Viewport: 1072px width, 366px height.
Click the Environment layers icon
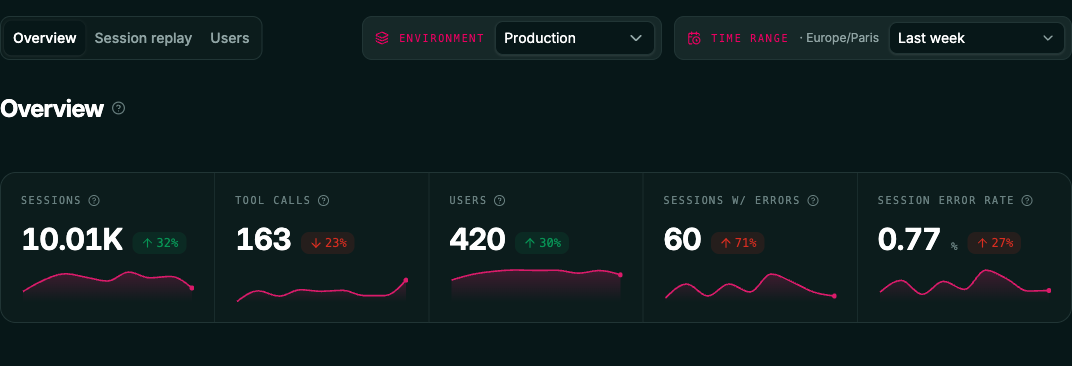(x=381, y=38)
